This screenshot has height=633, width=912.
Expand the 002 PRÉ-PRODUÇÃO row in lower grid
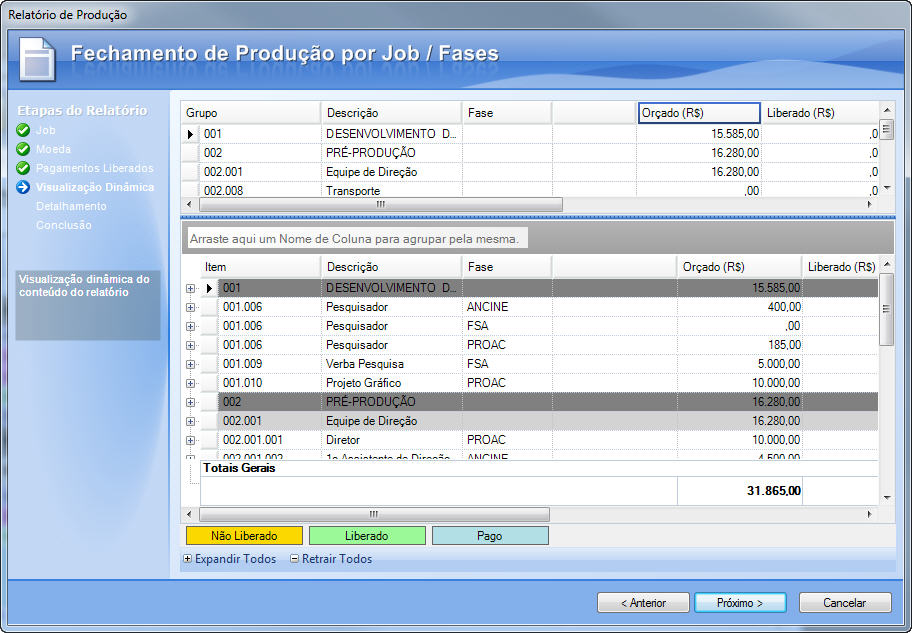[190, 402]
